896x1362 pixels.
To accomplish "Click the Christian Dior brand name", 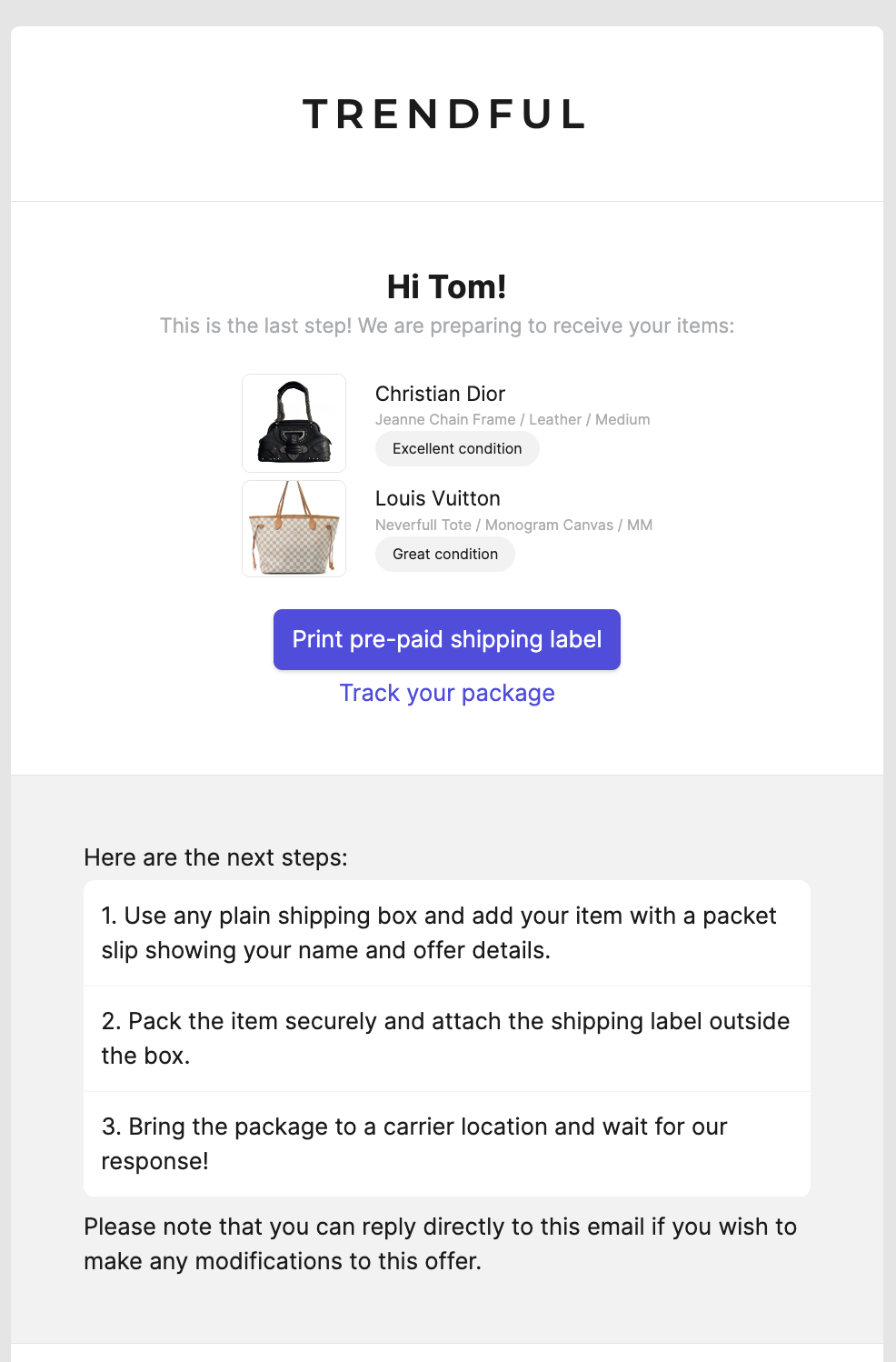I will point(440,394).
